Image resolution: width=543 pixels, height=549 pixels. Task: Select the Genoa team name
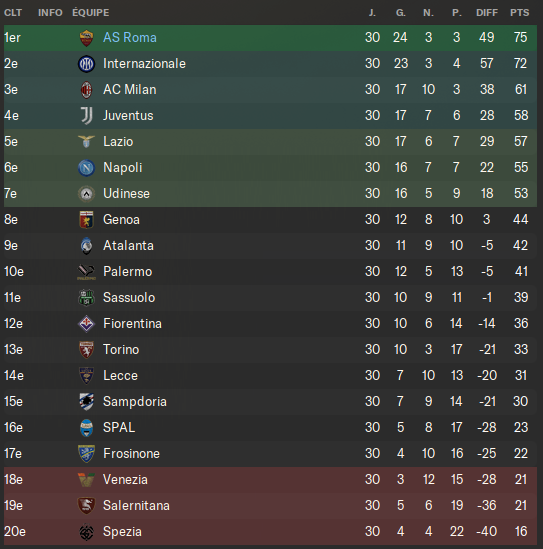121,220
